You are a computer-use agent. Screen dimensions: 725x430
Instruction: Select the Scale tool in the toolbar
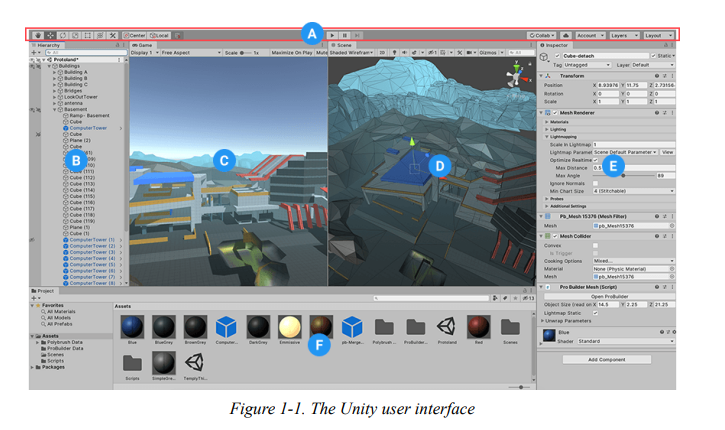point(75,35)
